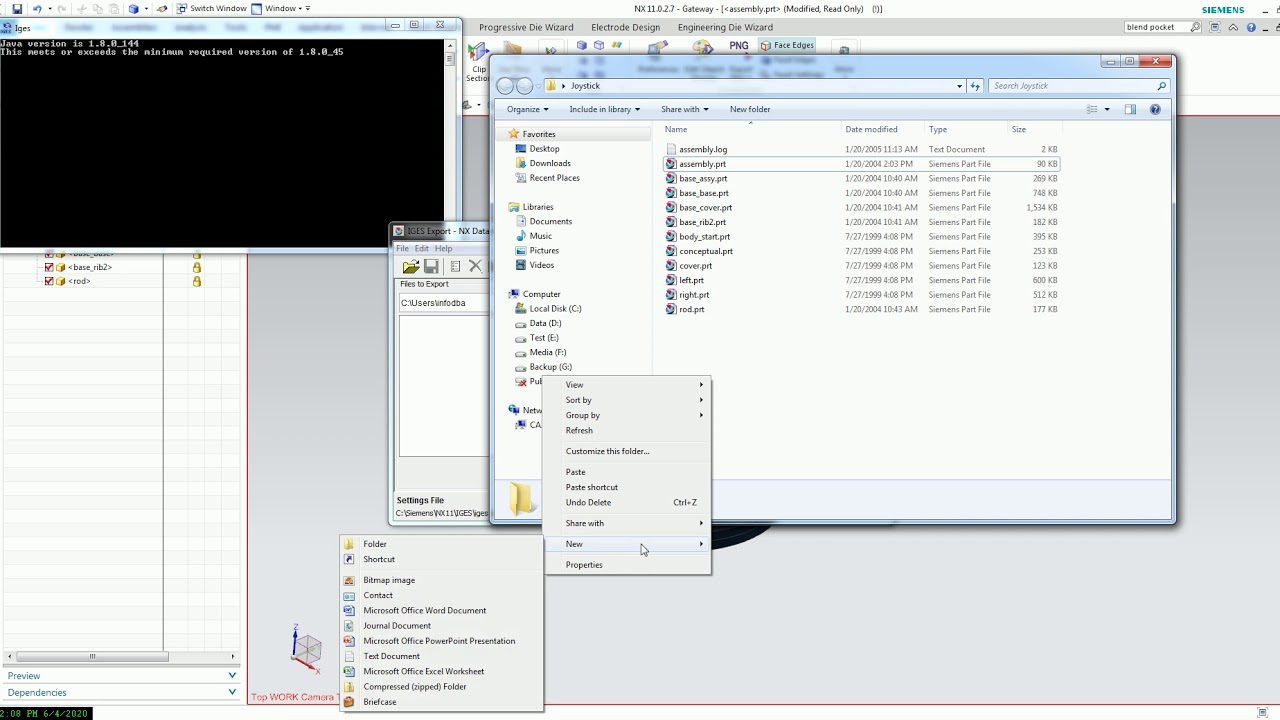Click Refresh in the context menu
The height and width of the screenshot is (720, 1280).
coord(626,430)
